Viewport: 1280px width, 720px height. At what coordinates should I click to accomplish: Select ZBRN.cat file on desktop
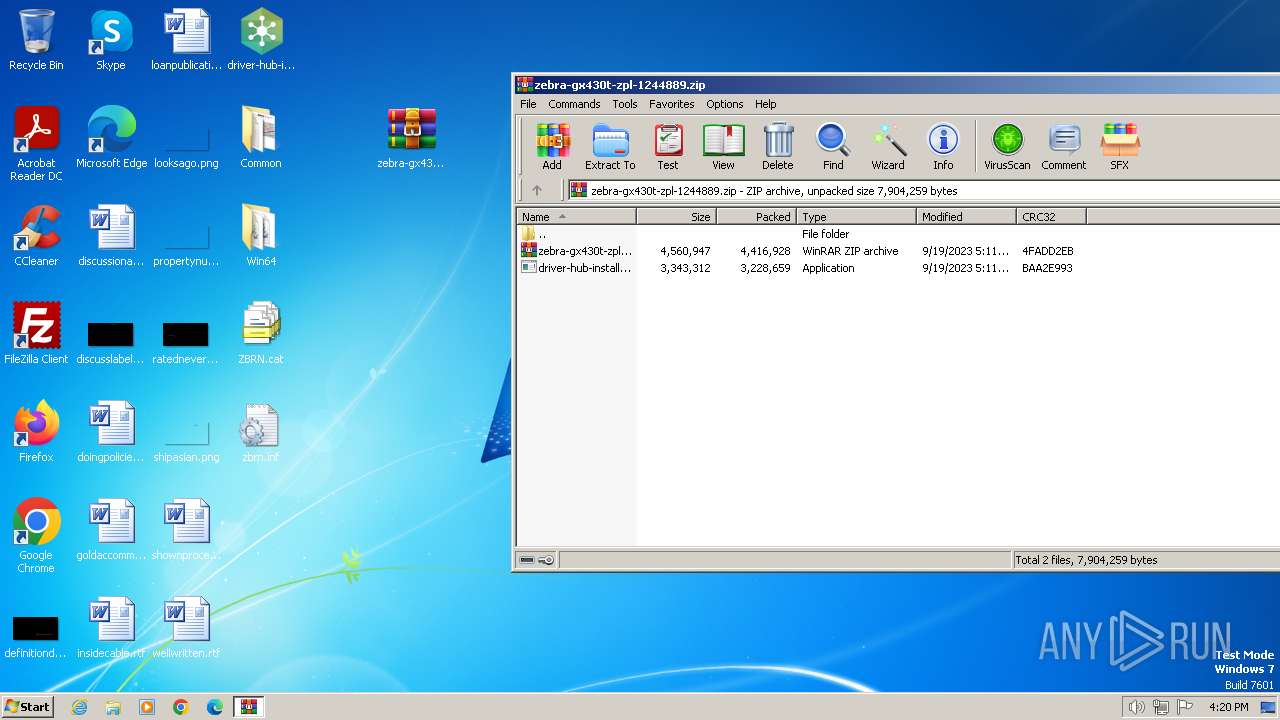point(260,334)
